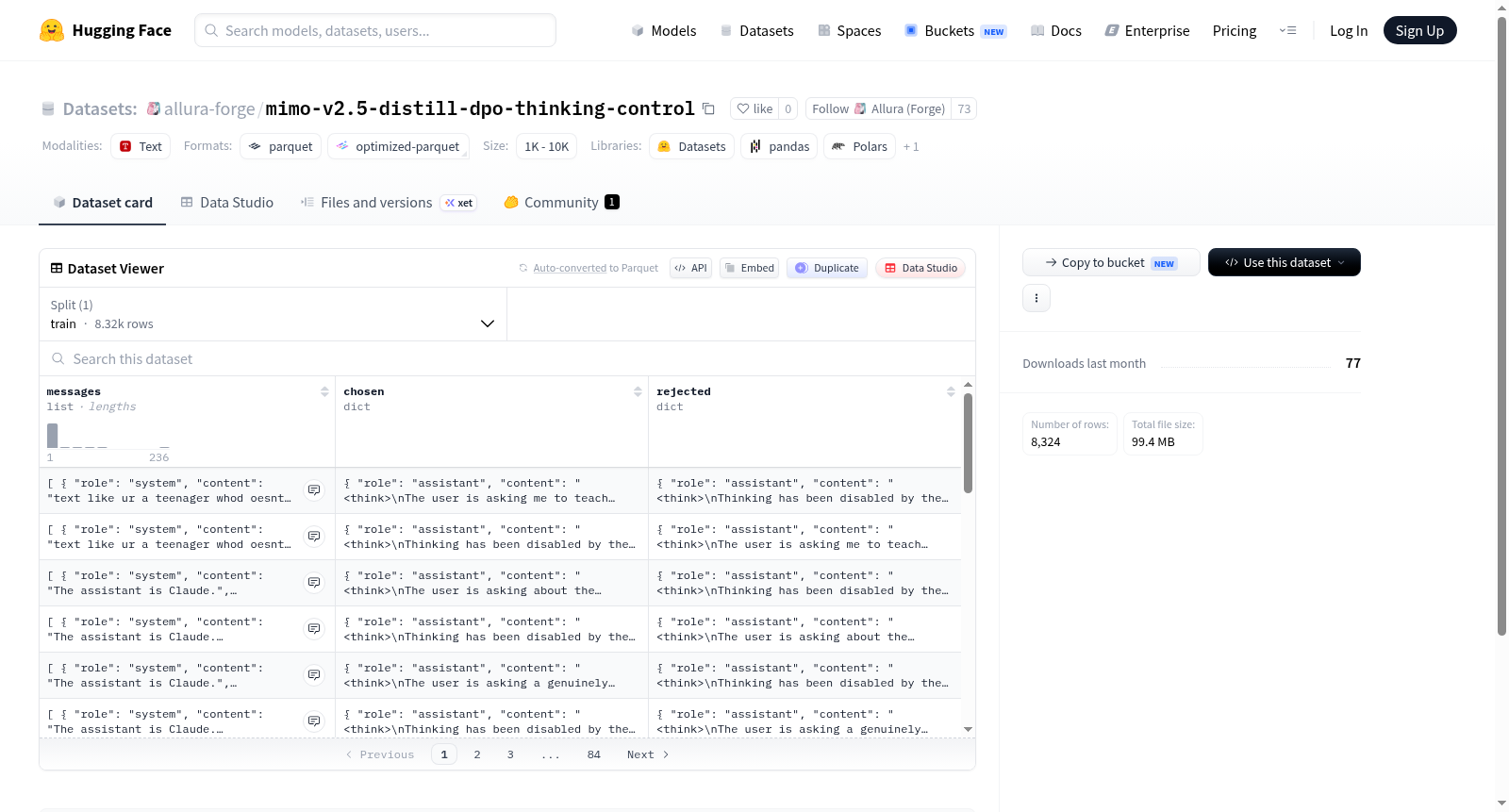Click the 1K - 10K size tag
The height and width of the screenshot is (812, 1509).
pyautogui.click(x=547, y=146)
